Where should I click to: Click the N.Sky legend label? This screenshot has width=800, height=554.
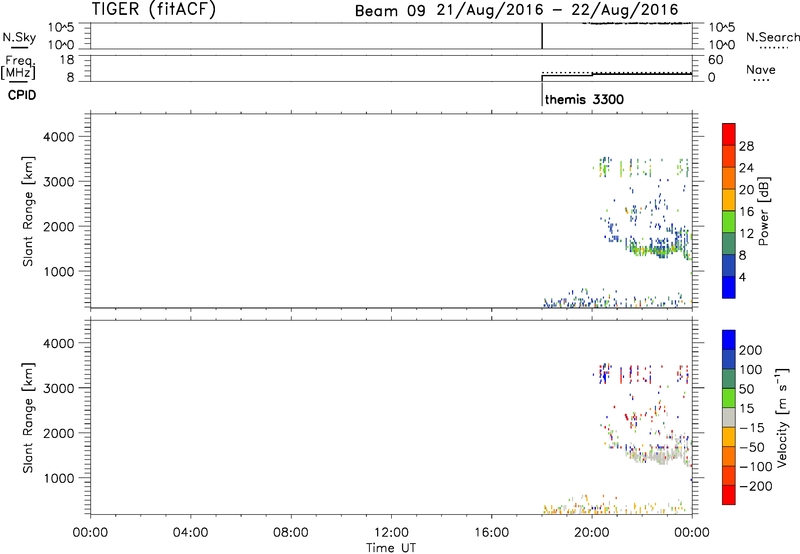19,37
